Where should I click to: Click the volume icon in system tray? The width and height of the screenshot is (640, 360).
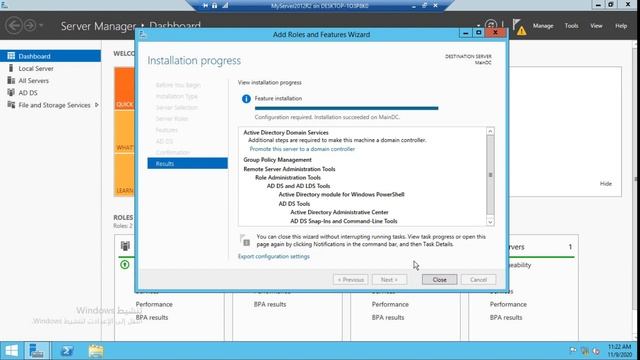[596, 351]
